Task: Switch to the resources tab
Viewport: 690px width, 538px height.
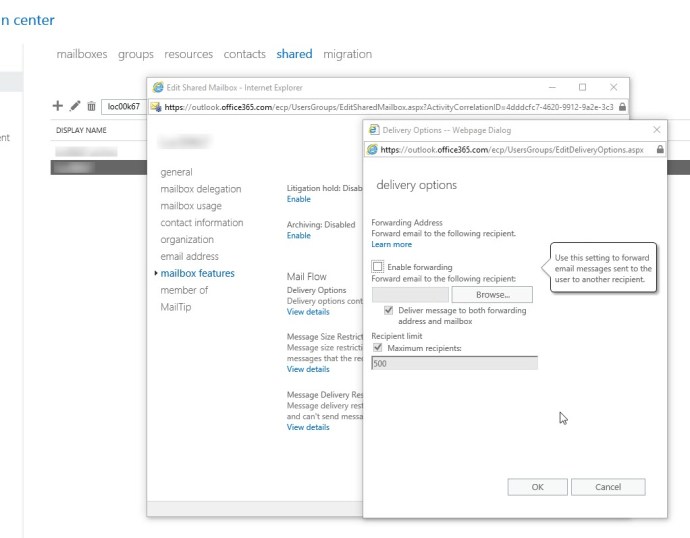Action: tap(188, 54)
